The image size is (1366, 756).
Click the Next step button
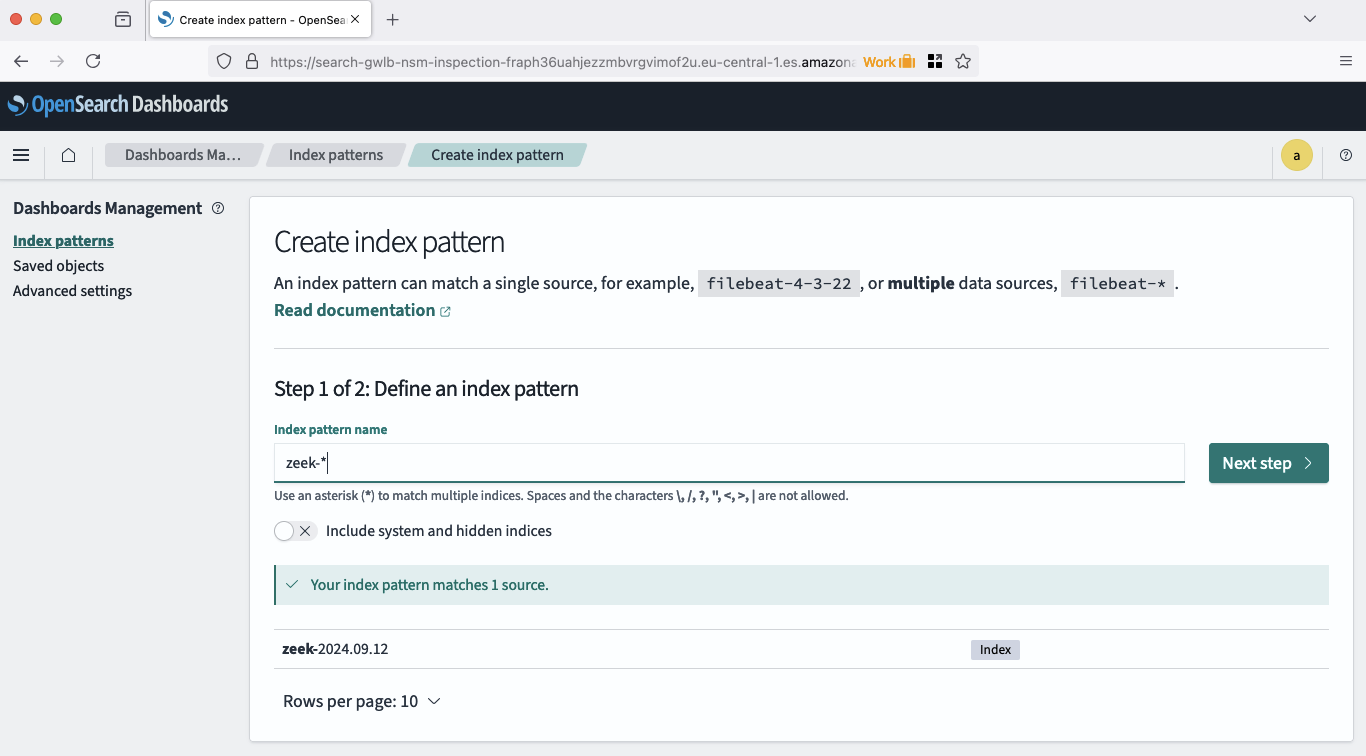(1268, 462)
